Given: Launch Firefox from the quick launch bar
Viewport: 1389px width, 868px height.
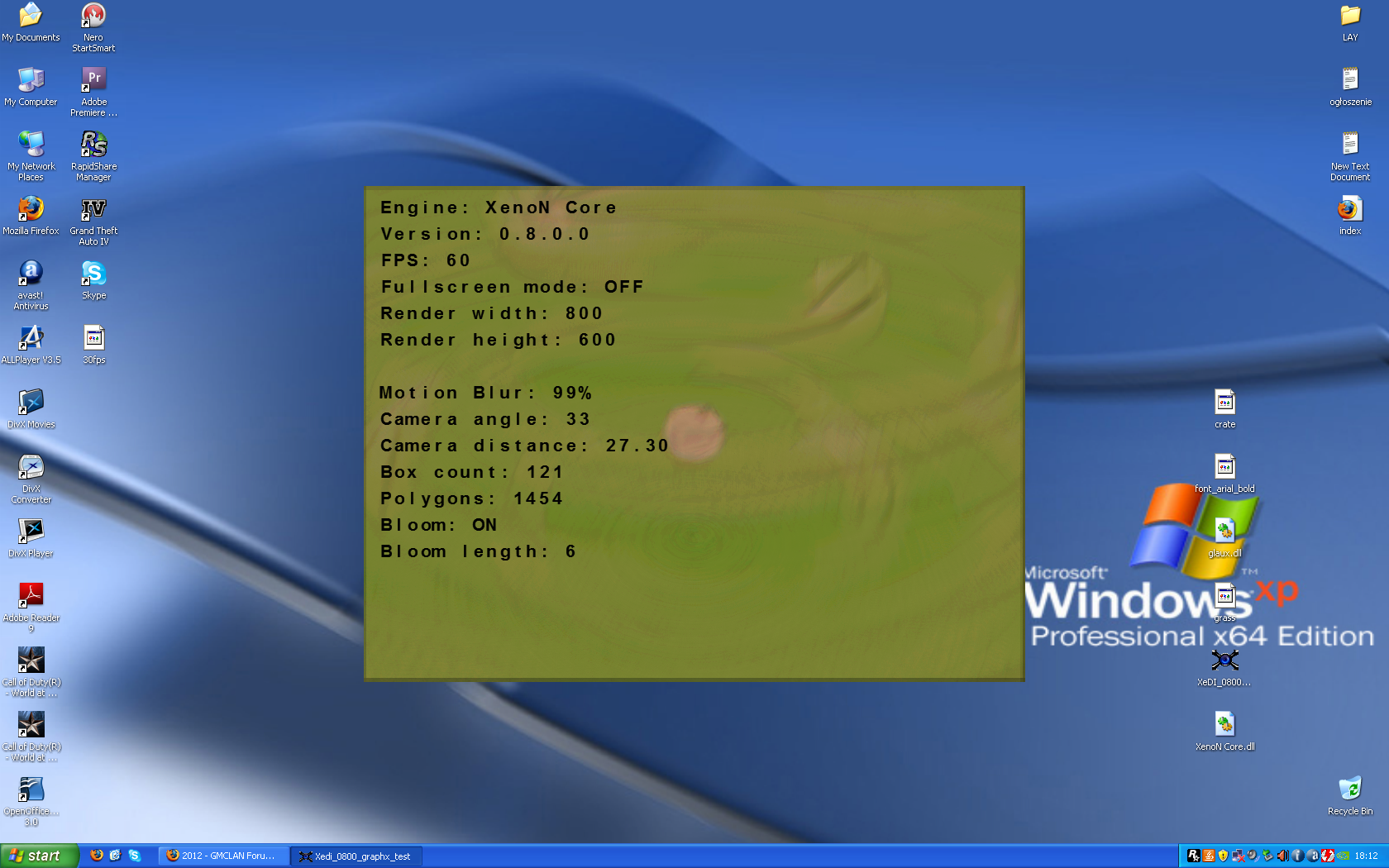Looking at the screenshot, I should [97, 856].
